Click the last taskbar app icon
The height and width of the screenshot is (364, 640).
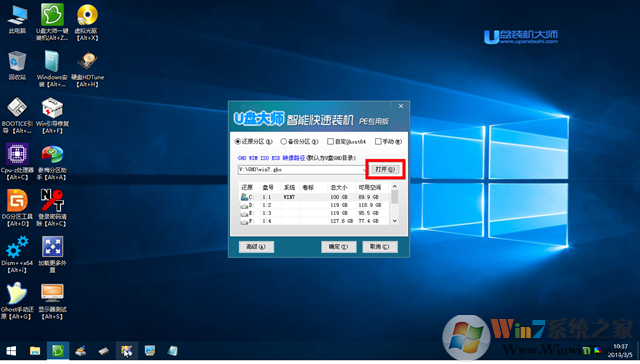point(173,351)
